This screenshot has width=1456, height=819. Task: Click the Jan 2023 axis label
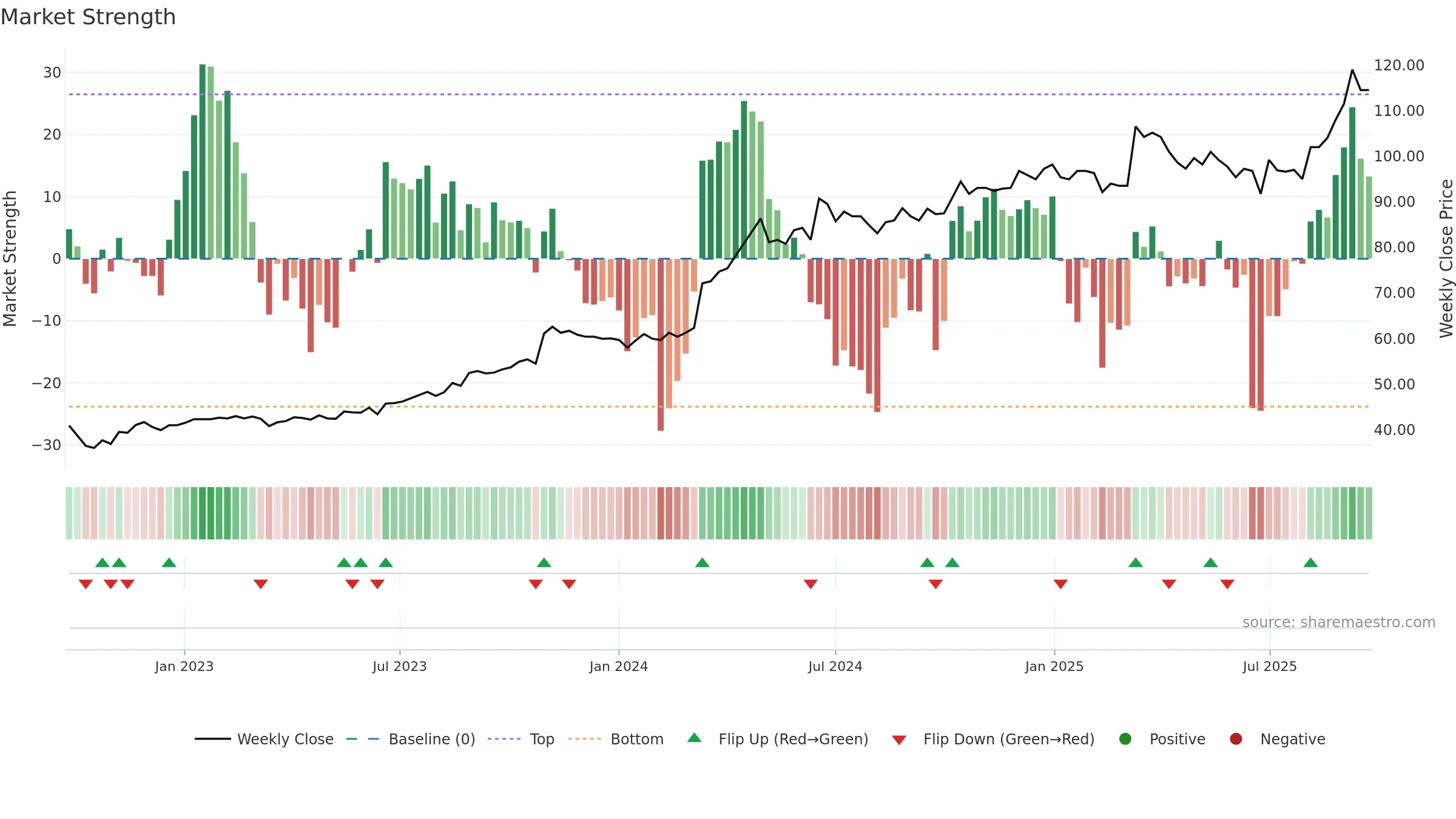tap(184, 666)
